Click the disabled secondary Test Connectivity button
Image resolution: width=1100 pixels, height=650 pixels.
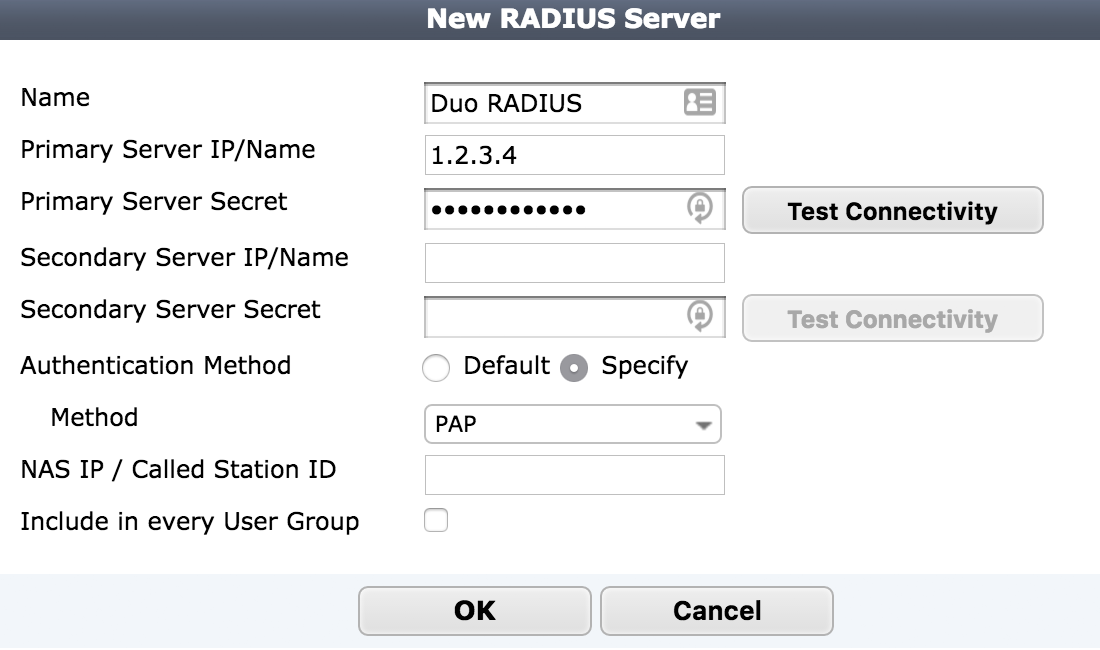(x=892, y=319)
